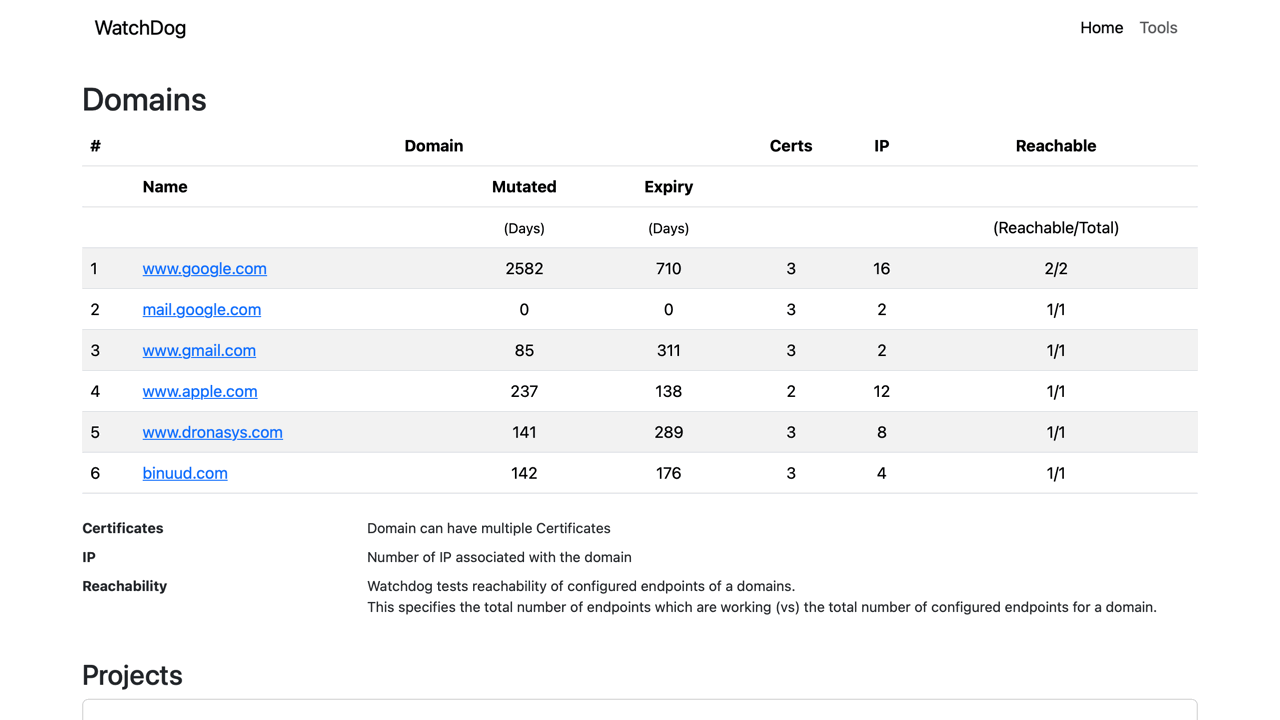Image resolution: width=1280 pixels, height=720 pixels.
Task: Click the (Reachable/Total) label
Action: tap(1056, 228)
